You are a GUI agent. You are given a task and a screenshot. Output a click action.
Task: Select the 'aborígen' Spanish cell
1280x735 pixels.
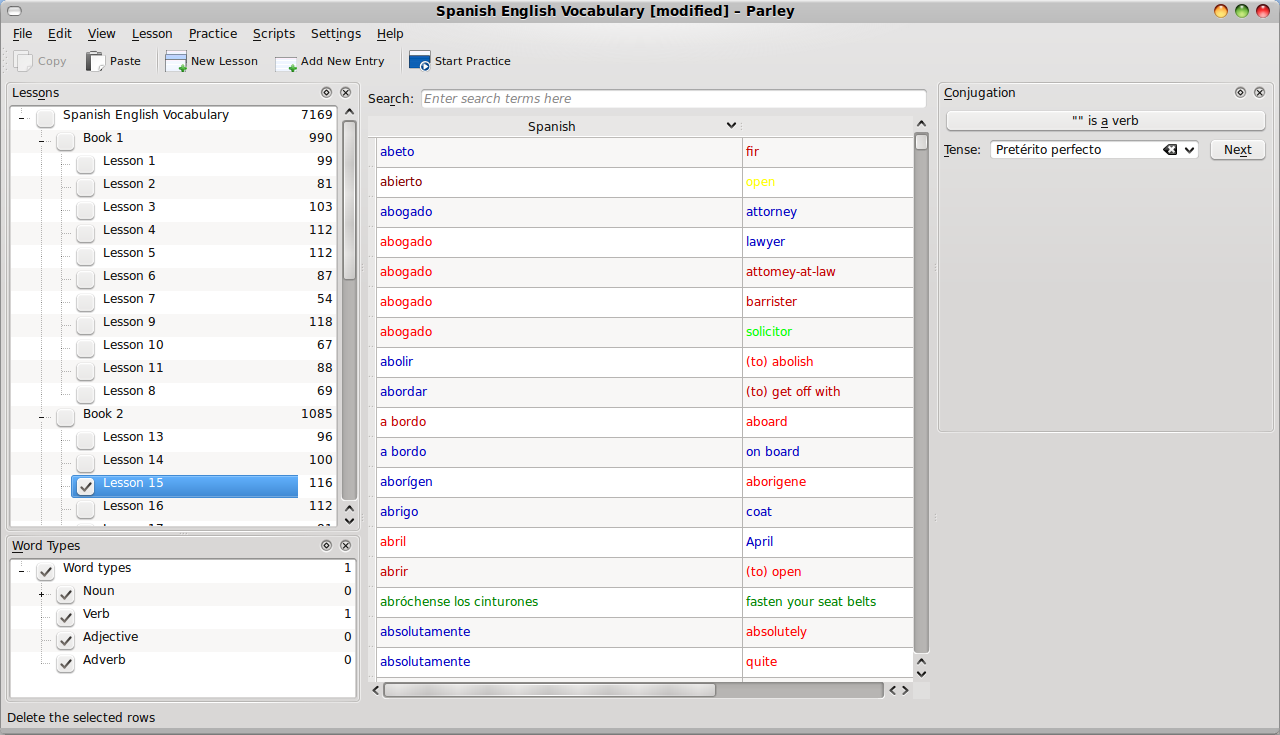[559, 482]
